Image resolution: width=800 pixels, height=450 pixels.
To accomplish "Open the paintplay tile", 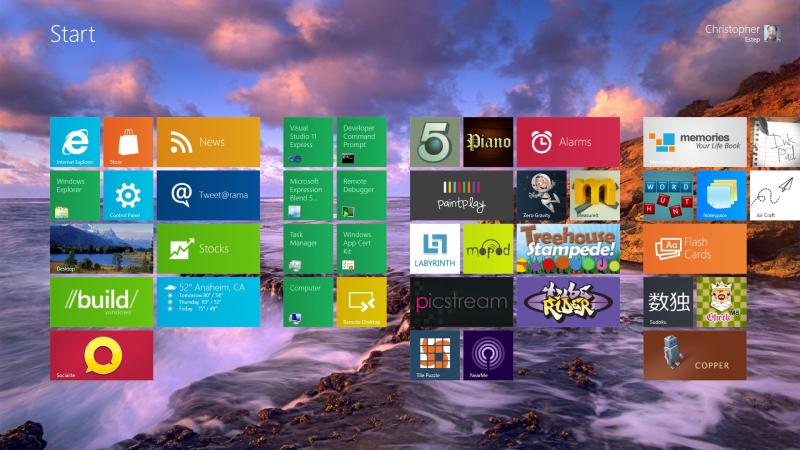I will (462, 195).
